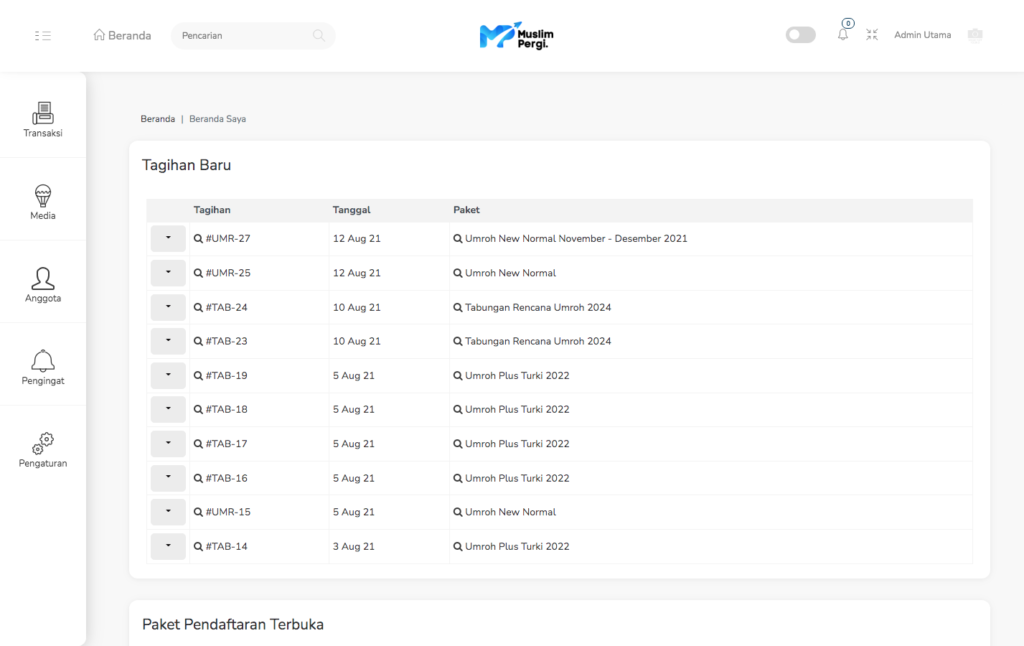The width and height of the screenshot is (1024, 646).
Task: Open the dropdown next to #UMR-15
Action: [168, 512]
